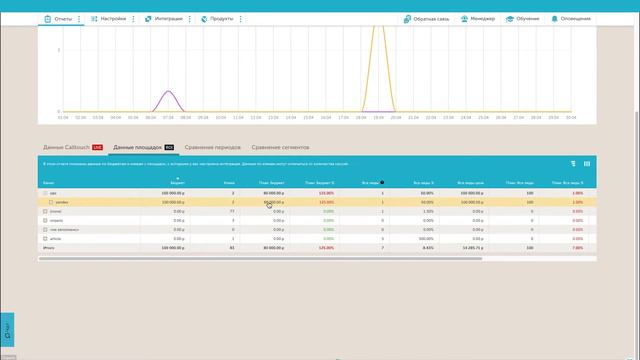Click the 100.00% cell in article row

pos(426,239)
